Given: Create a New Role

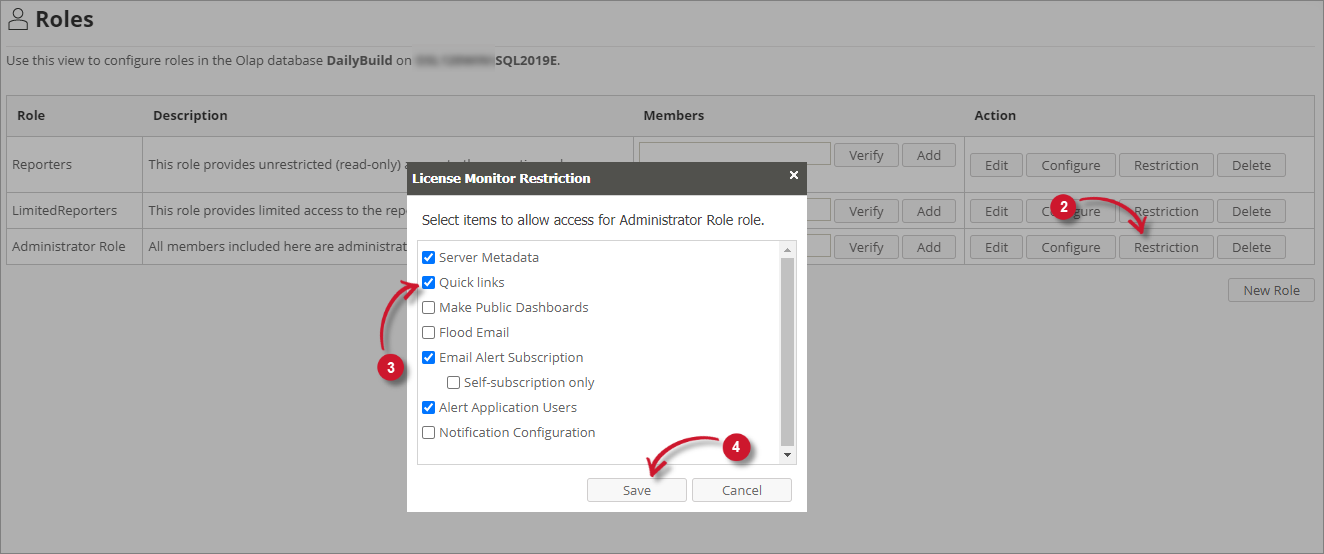Looking at the screenshot, I should tap(1271, 290).
